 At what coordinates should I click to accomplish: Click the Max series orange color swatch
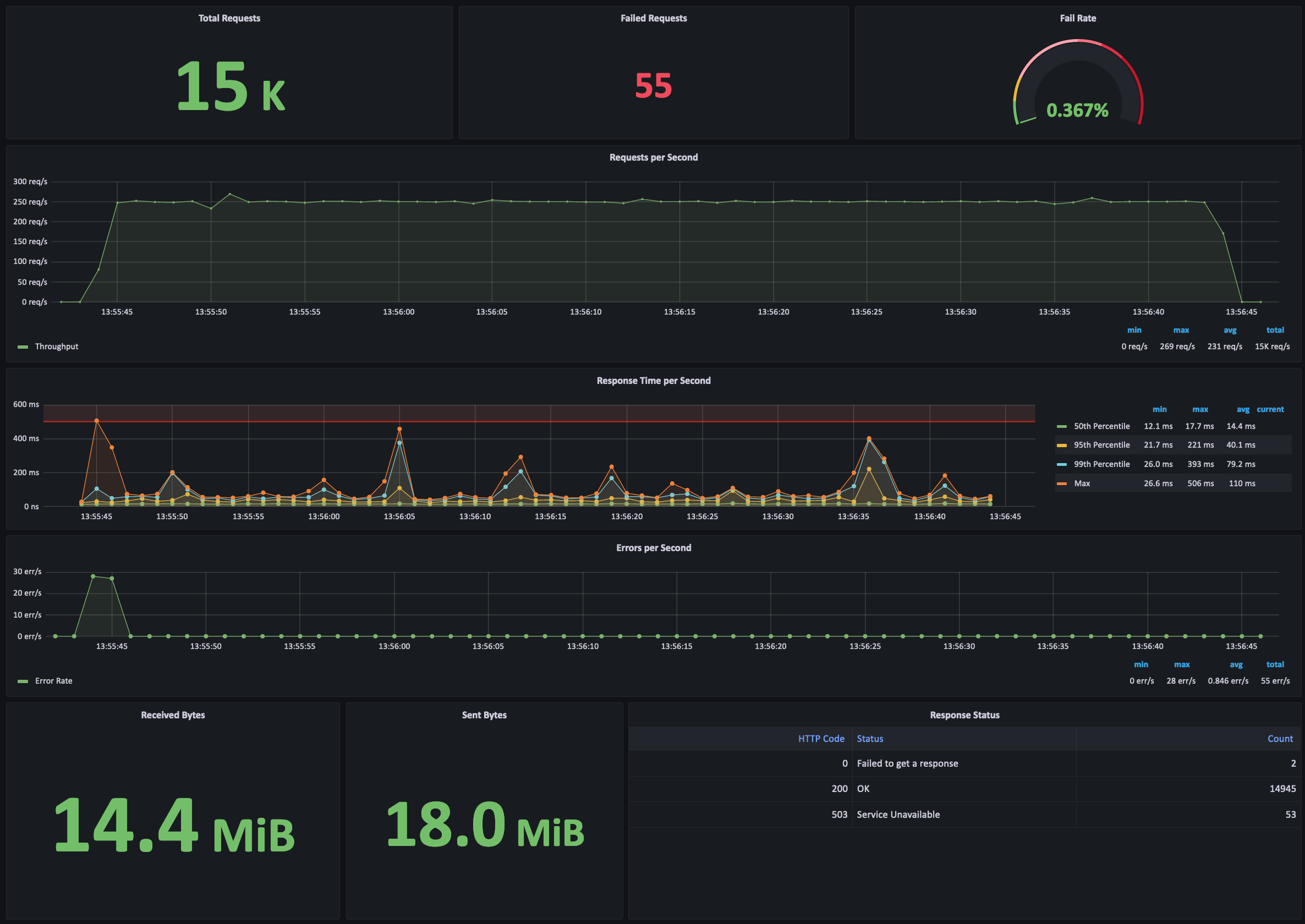1061,484
